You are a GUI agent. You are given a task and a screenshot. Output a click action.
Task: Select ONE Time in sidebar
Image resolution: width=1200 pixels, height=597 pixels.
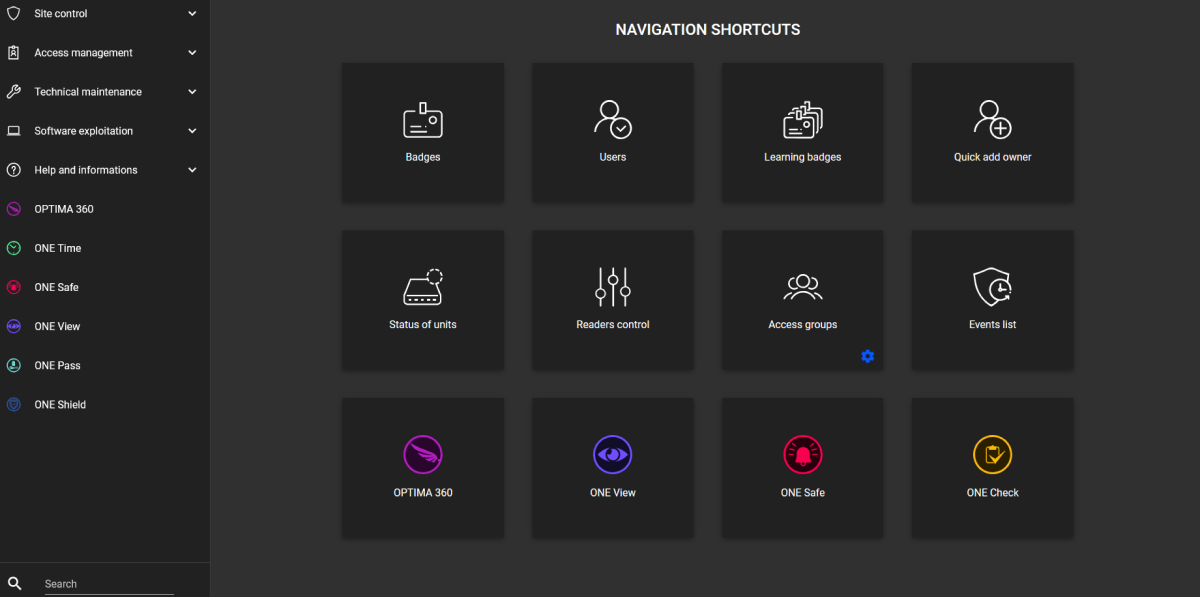tap(58, 248)
